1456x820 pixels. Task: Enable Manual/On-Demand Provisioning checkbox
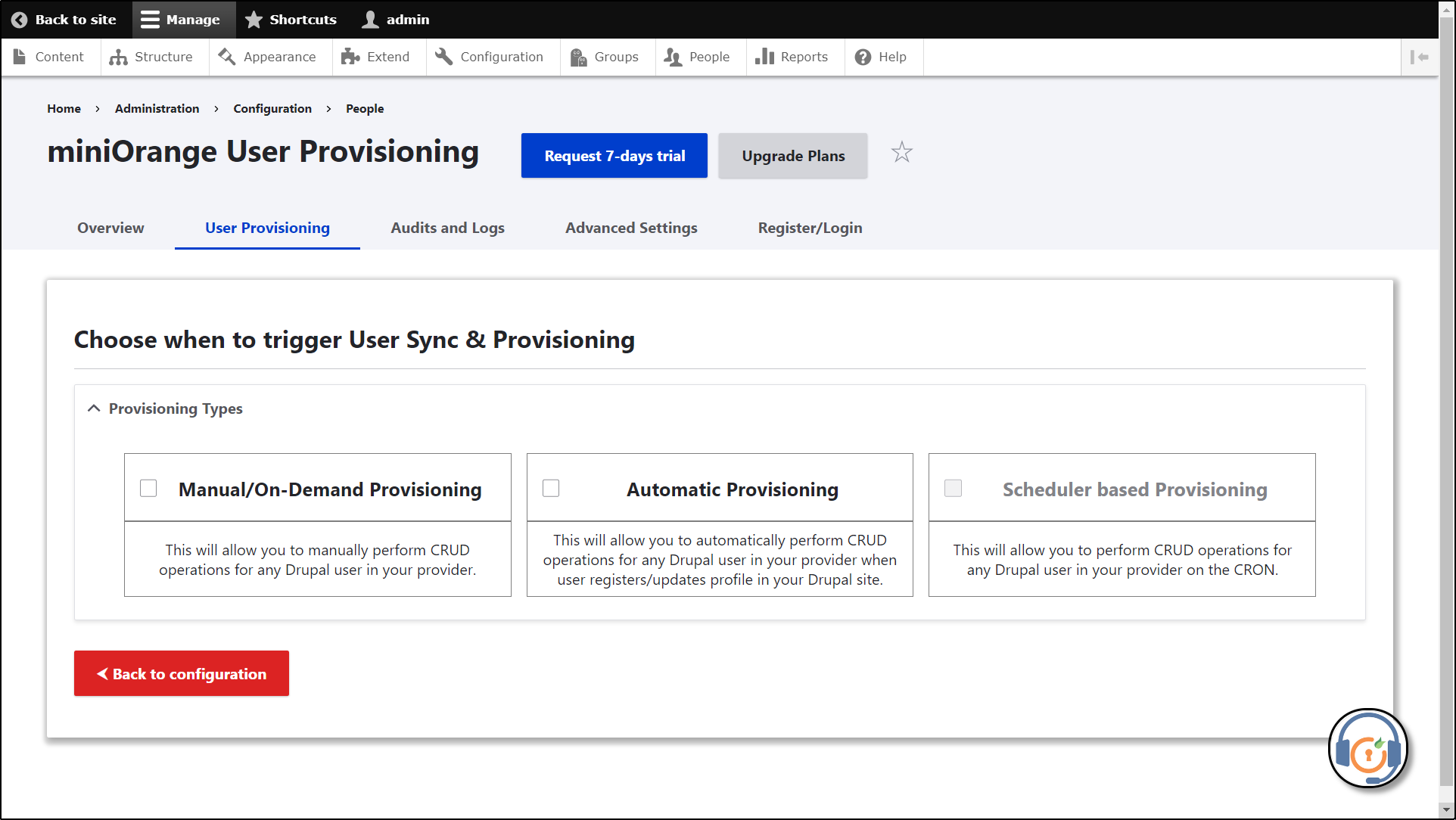click(x=148, y=488)
